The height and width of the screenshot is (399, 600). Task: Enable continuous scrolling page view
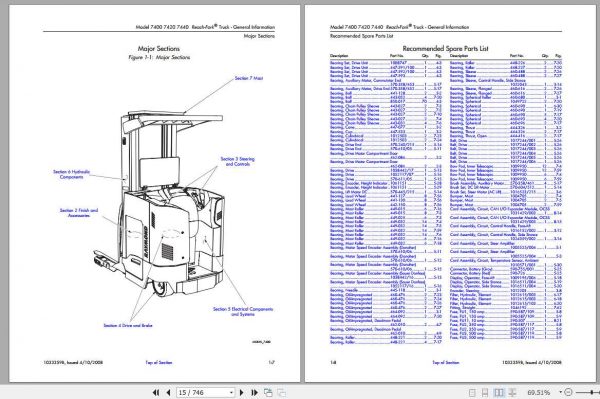pos(485,392)
